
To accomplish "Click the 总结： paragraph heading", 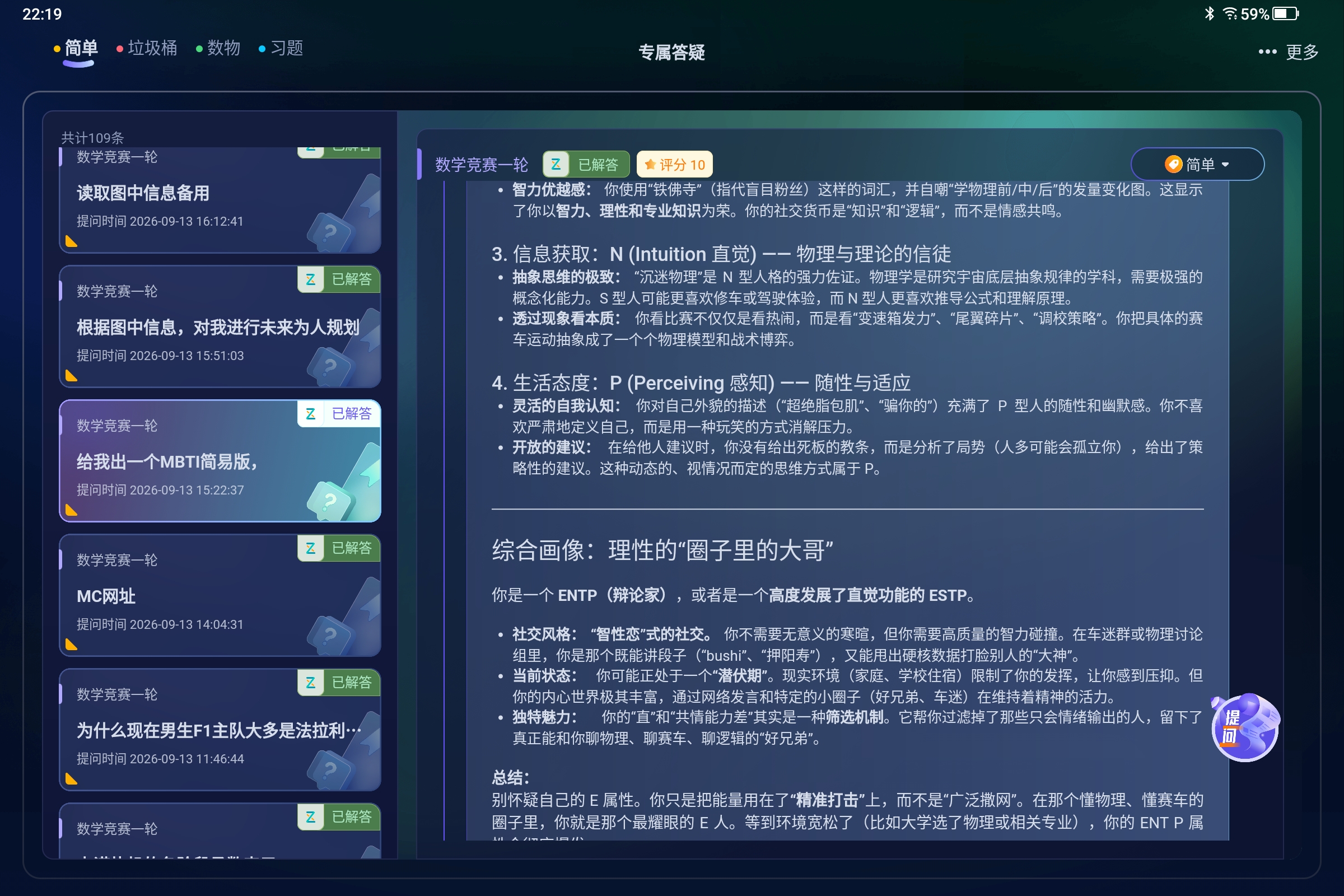I will coord(510,777).
